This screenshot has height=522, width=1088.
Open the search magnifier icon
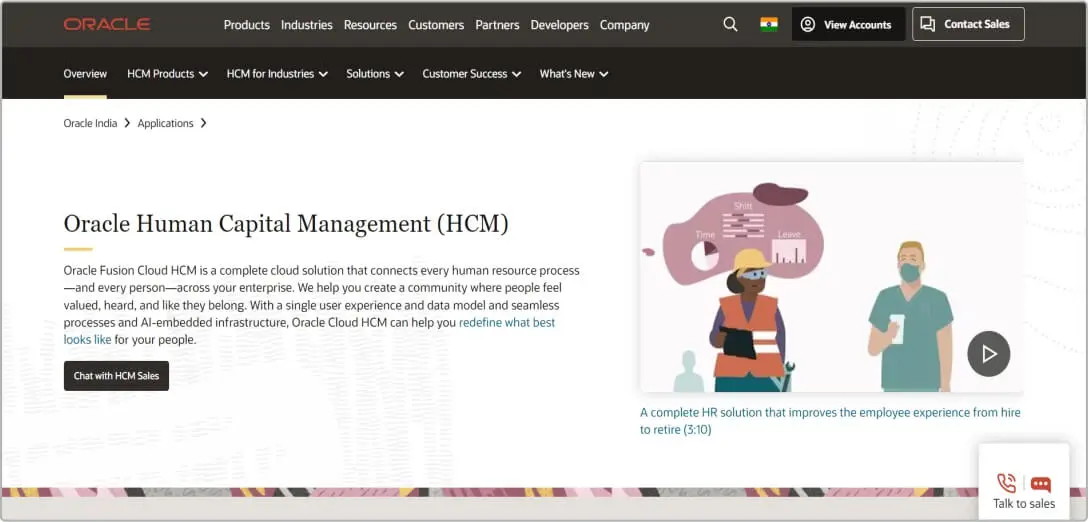(x=730, y=24)
